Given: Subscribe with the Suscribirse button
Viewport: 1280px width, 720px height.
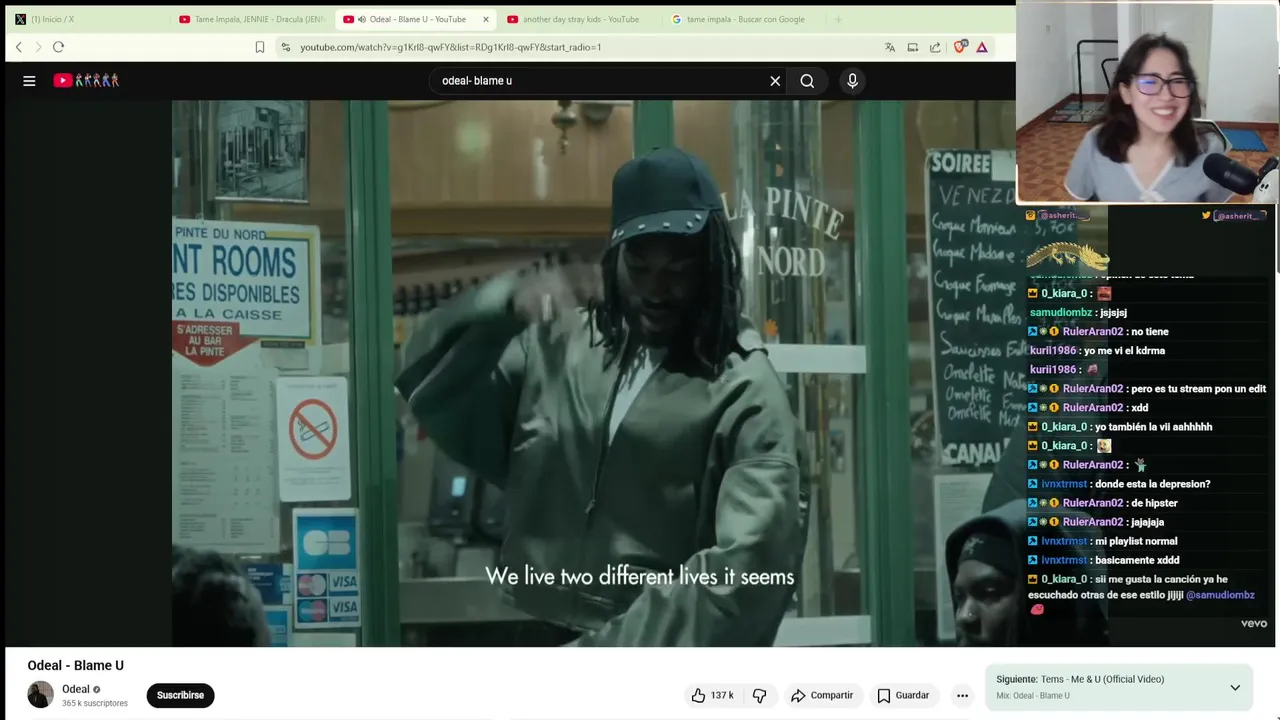Looking at the screenshot, I should [180, 695].
